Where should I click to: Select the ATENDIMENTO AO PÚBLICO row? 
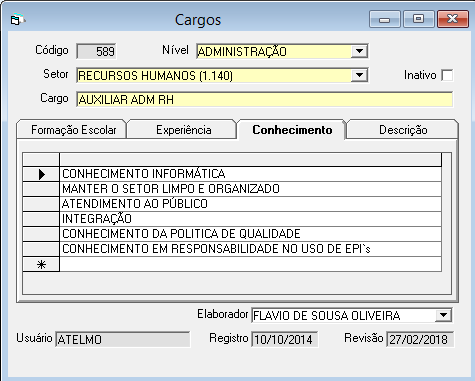(x=250, y=204)
